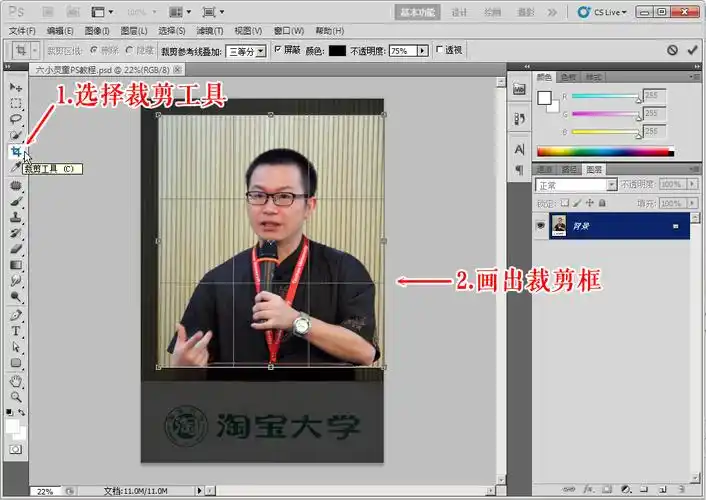Select the Quick Selection tool
Image resolution: width=706 pixels, height=500 pixels.
coord(16,135)
